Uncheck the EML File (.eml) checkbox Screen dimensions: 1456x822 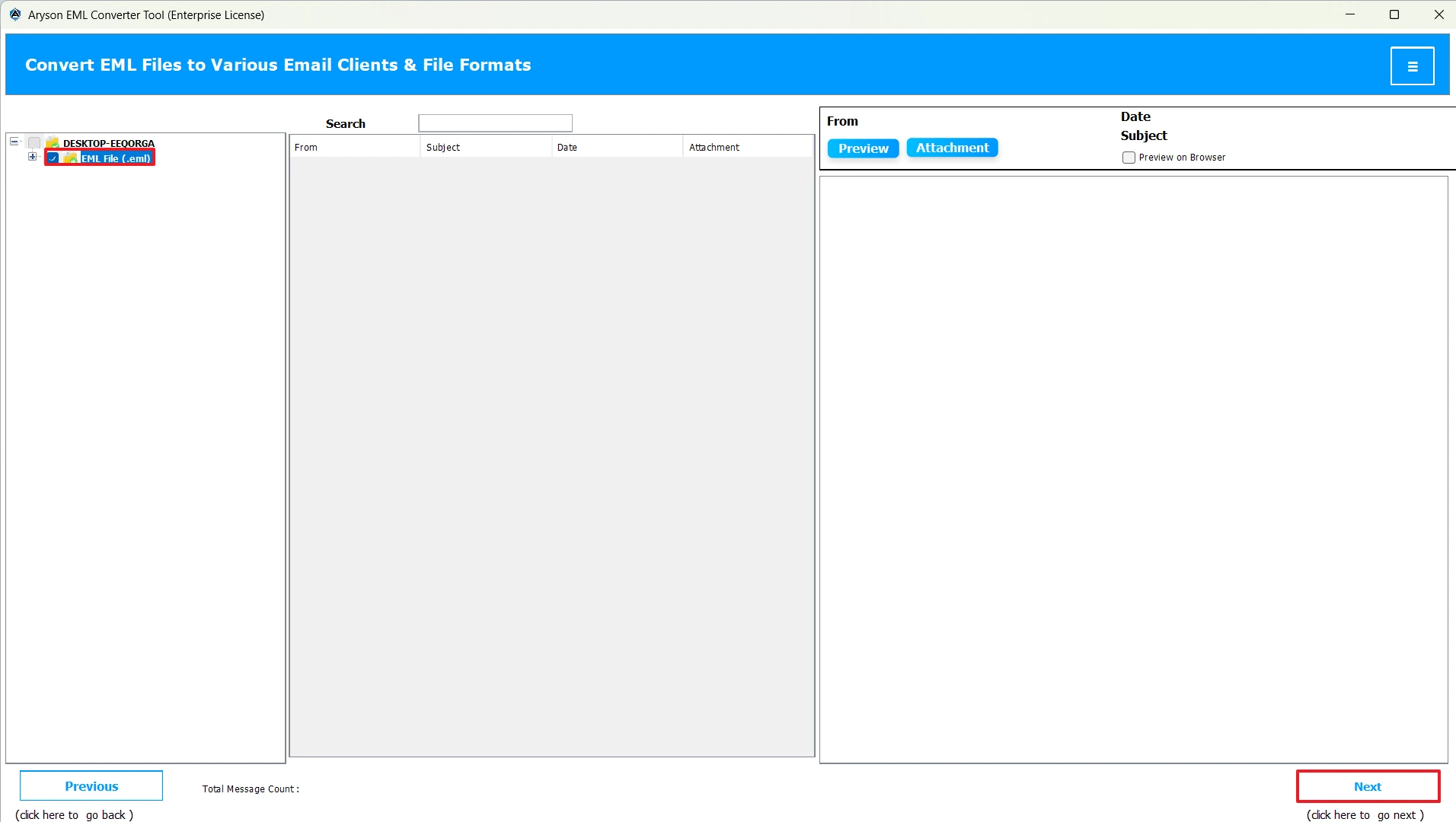coord(53,158)
